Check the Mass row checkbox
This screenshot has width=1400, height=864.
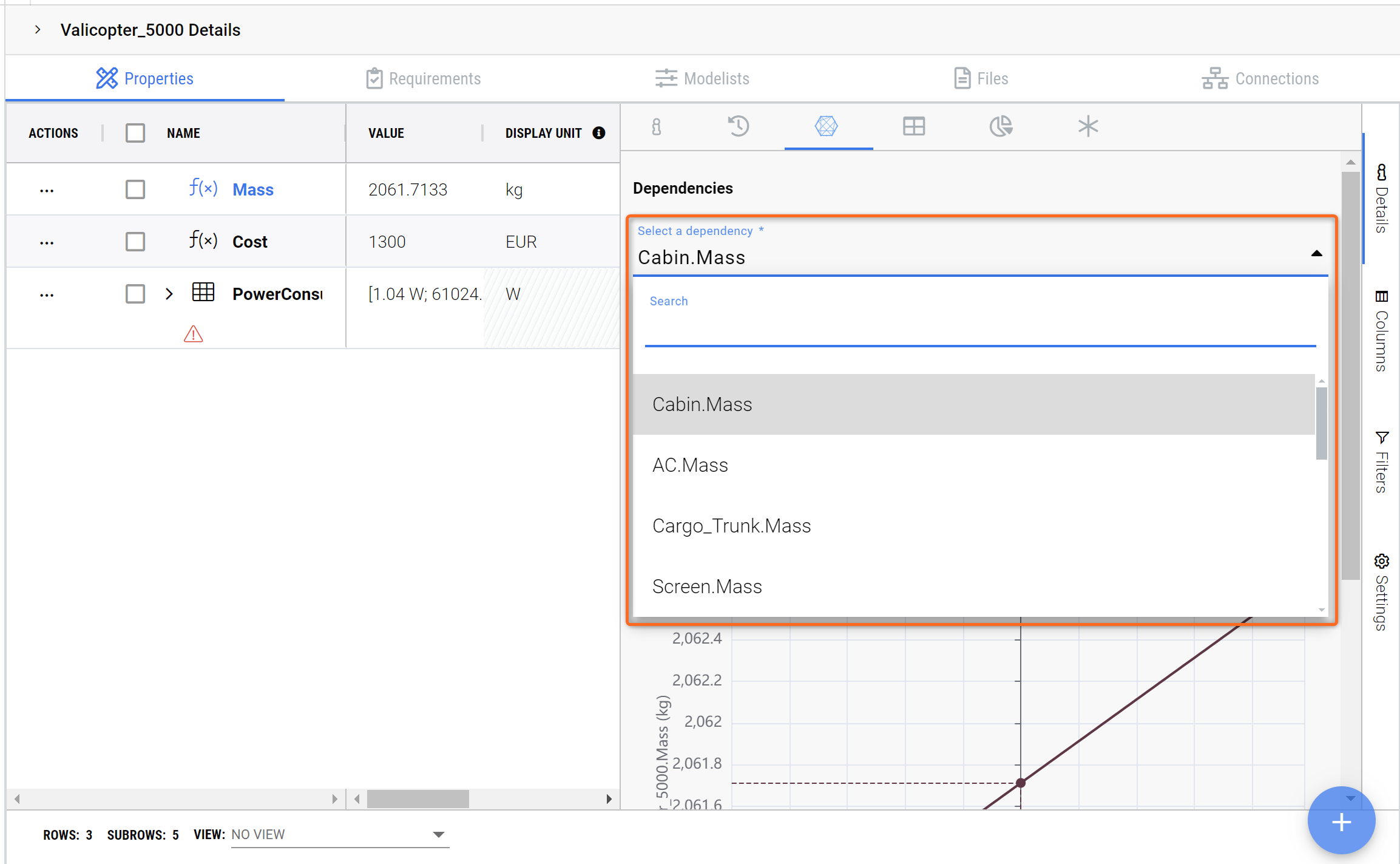[135, 189]
